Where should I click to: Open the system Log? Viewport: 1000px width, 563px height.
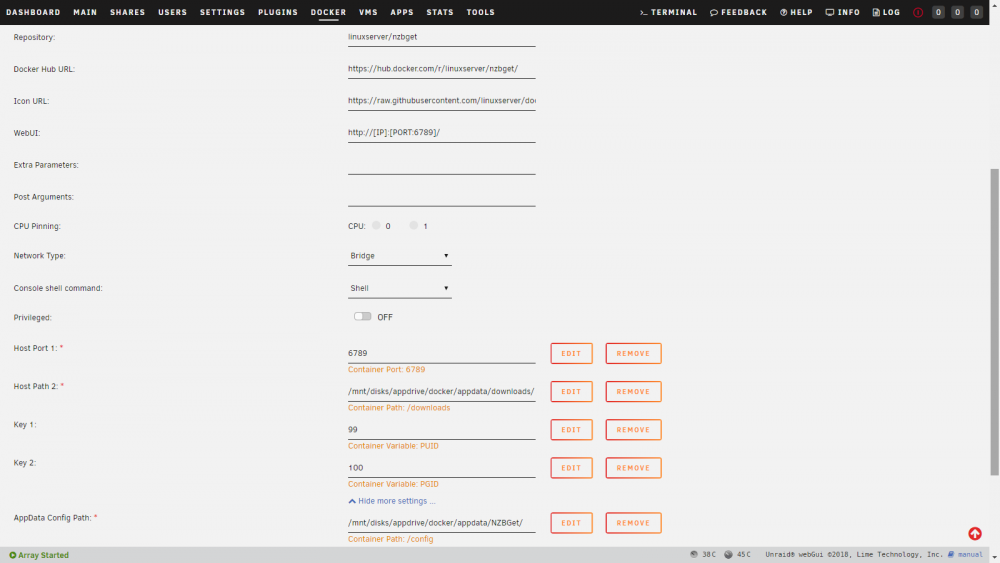click(x=886, y=12)
